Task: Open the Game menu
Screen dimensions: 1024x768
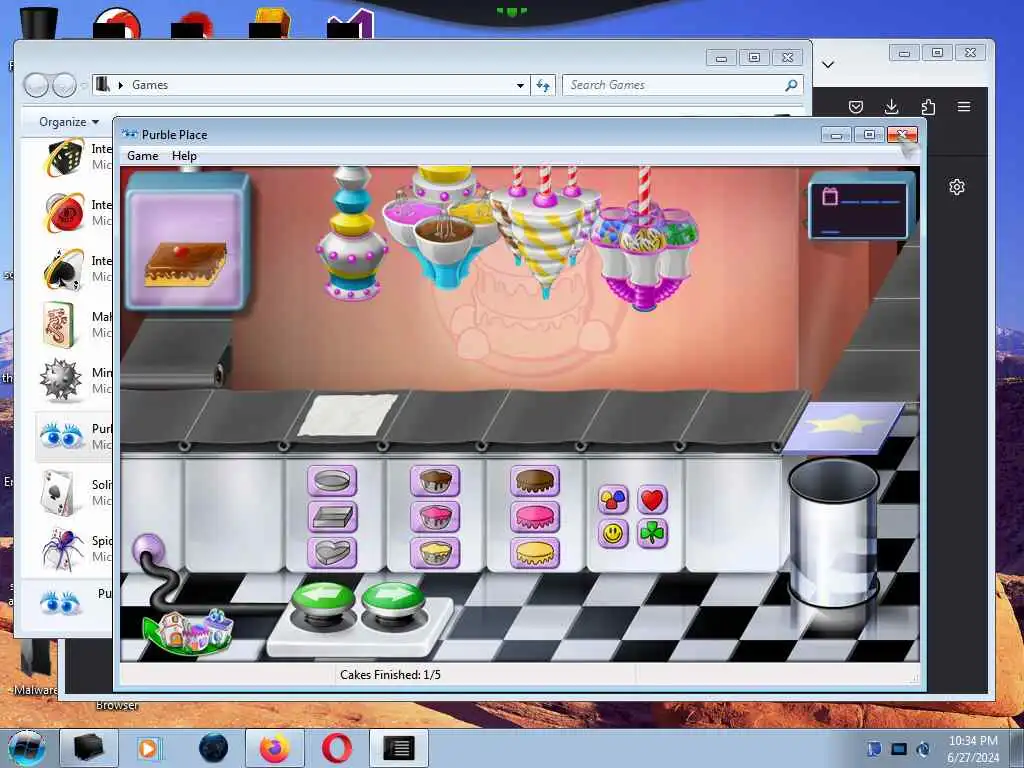Action: (142, 156)
